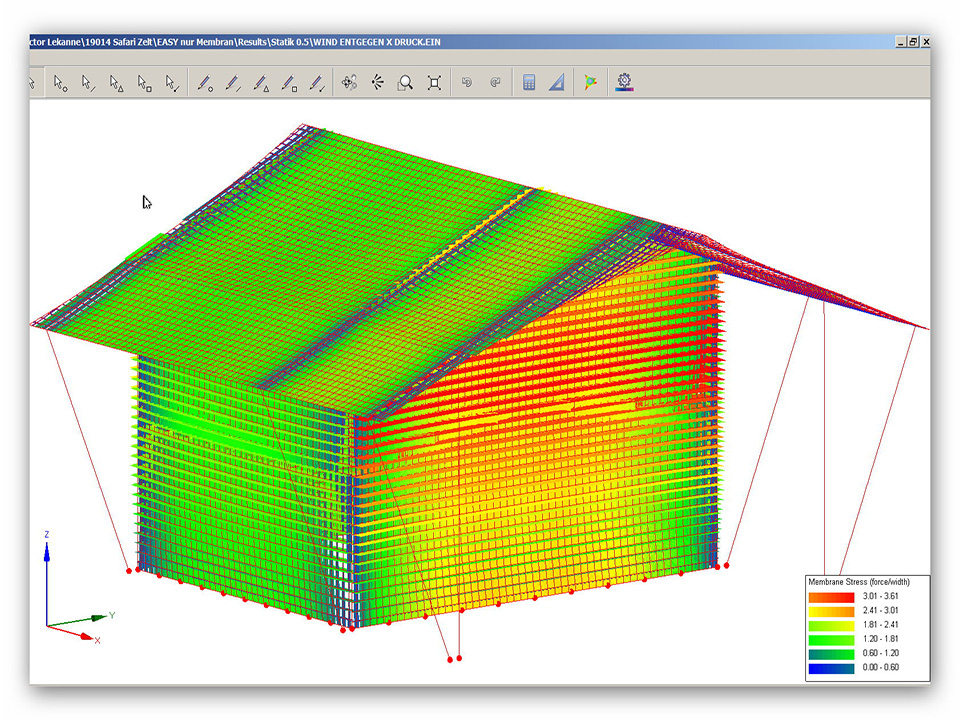Restore down the document window
This screenshot has width=960, height=720.
pyautogui.click(x=913, y=42)
